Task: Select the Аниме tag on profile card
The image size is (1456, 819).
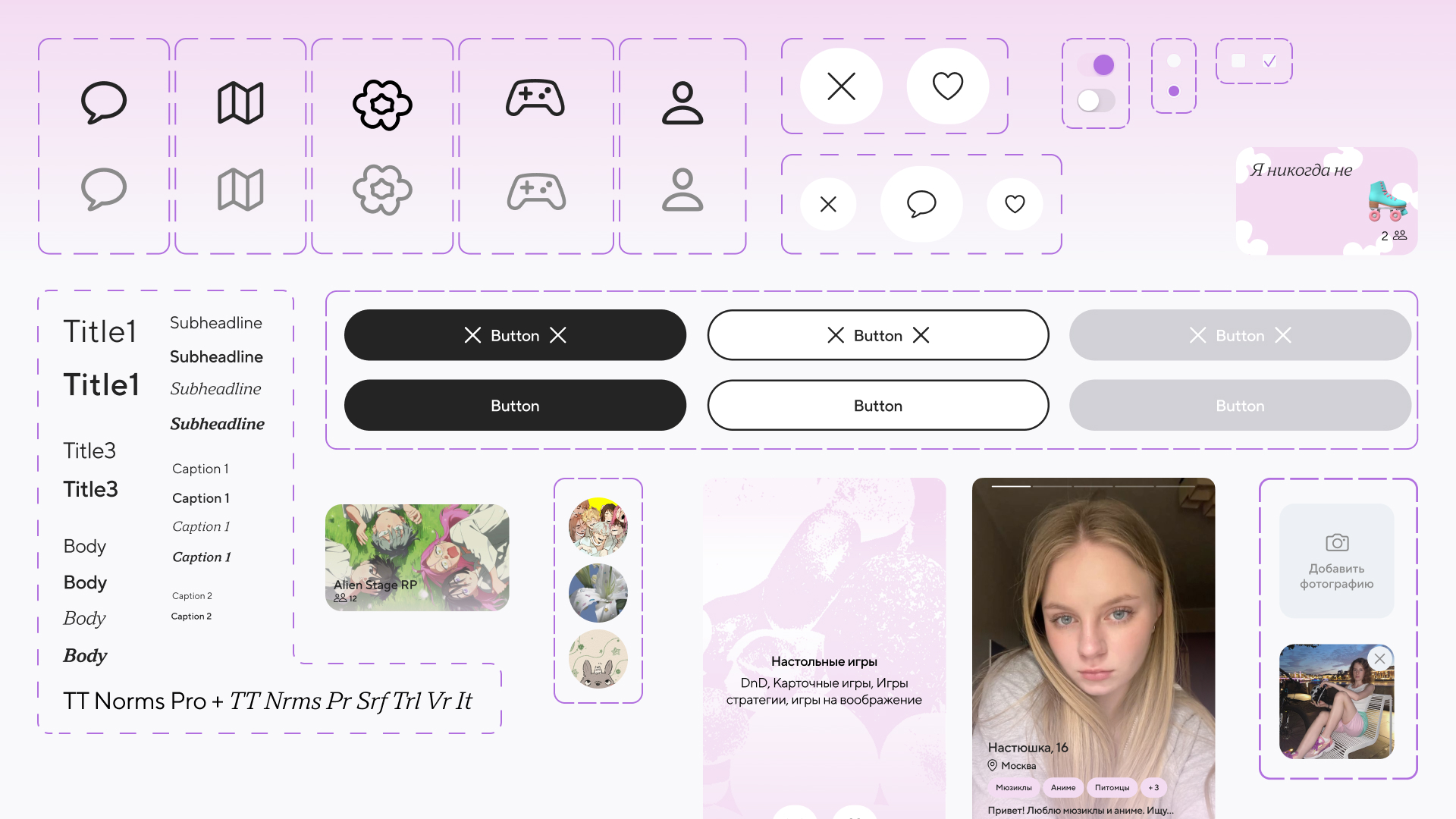Action: point(1063,788)
